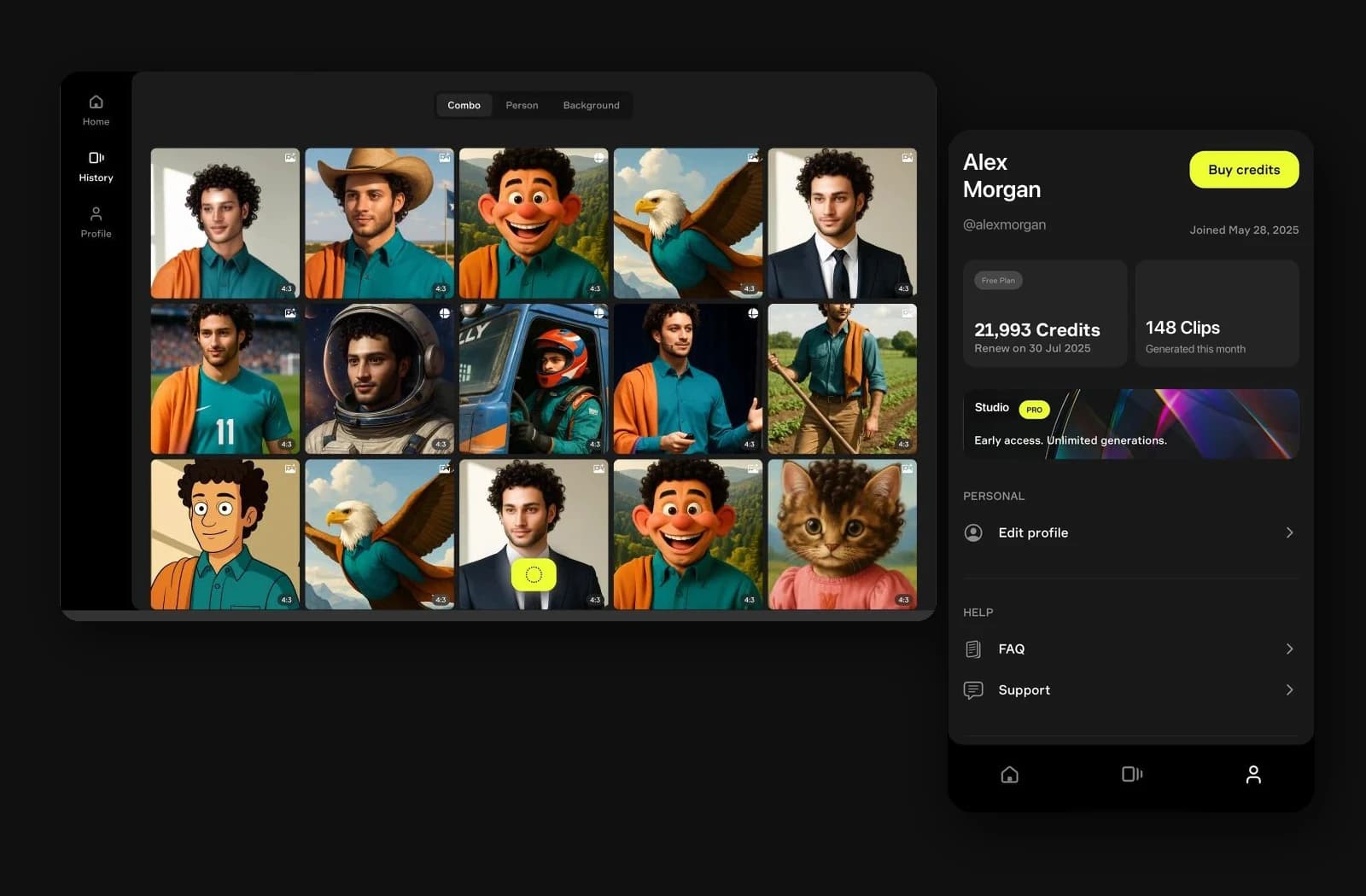Open the flat cartoon man thumbnail
Viewport: 1366px width, 896px height.
(225, 534)
